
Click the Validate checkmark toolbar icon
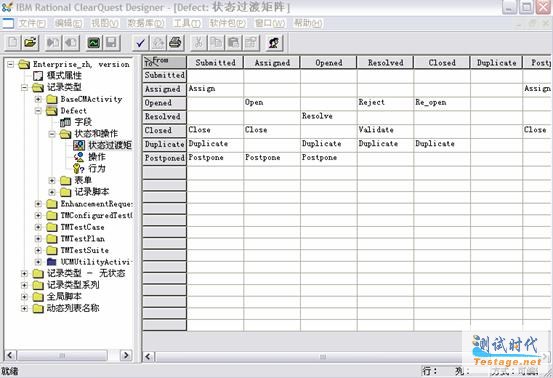[140, 43]
